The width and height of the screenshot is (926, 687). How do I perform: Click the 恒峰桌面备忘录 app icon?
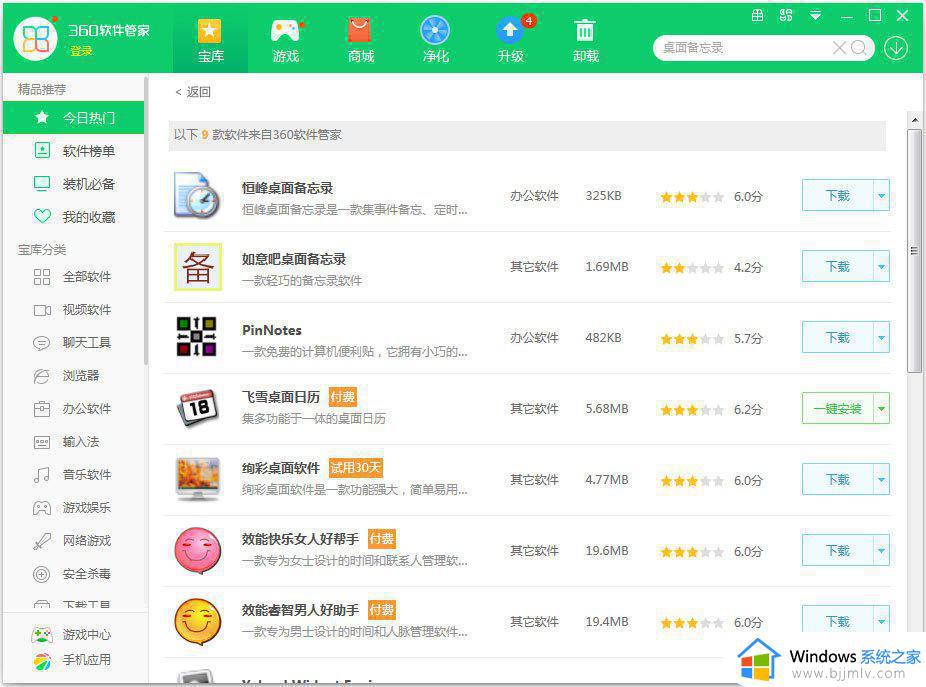click(x=197, y=196)
